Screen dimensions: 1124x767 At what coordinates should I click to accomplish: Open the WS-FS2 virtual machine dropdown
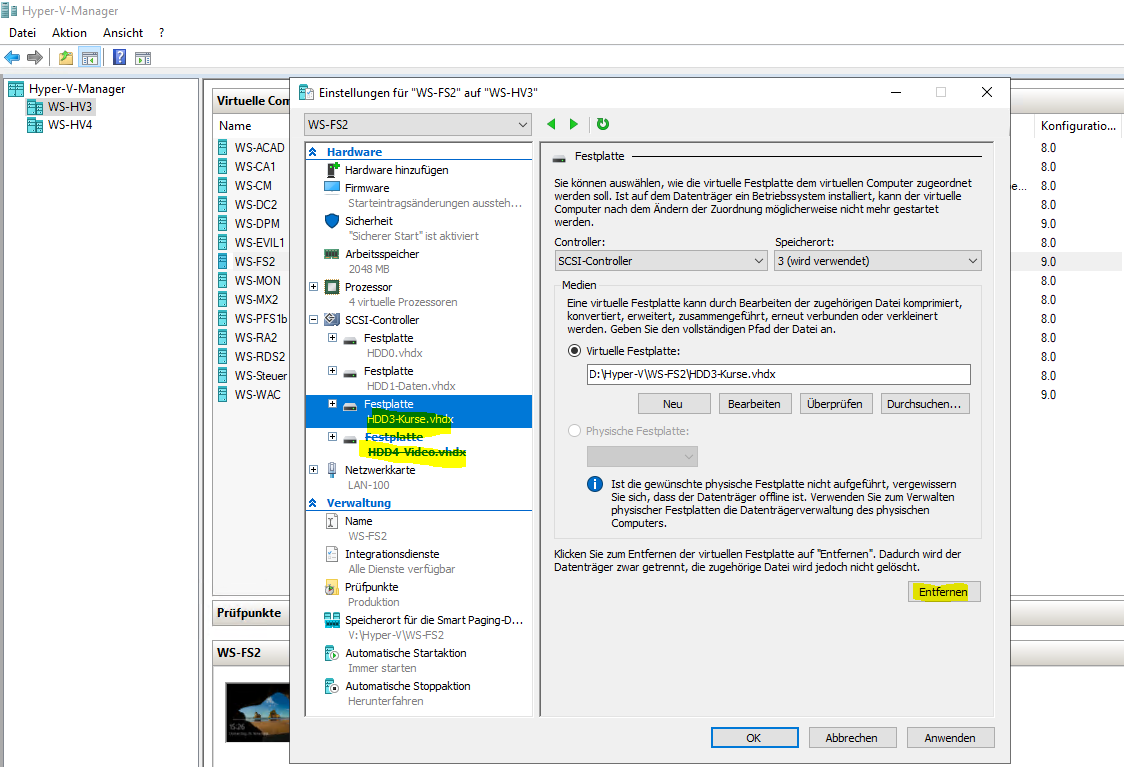point(418,124)
